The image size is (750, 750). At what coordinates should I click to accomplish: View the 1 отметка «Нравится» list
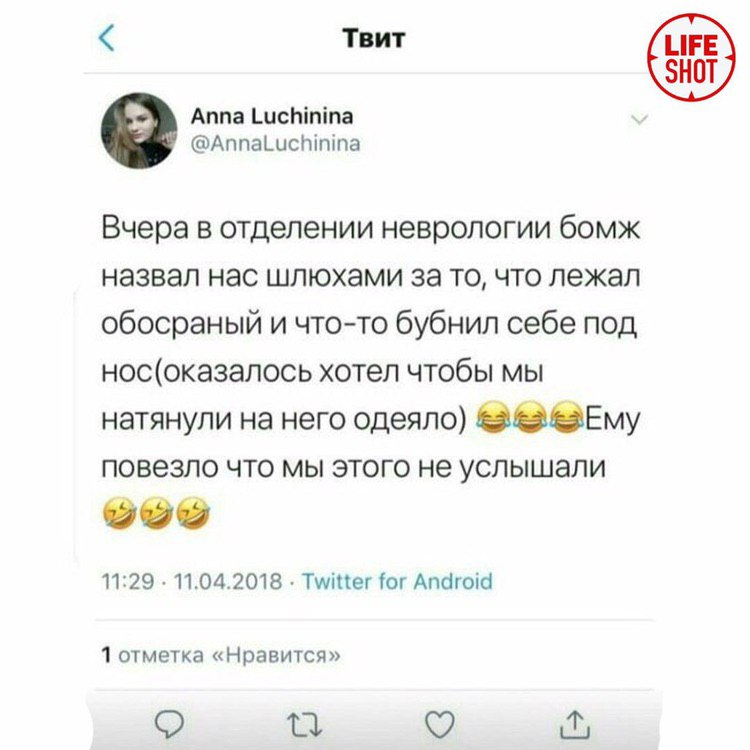(x=221, y=654)
